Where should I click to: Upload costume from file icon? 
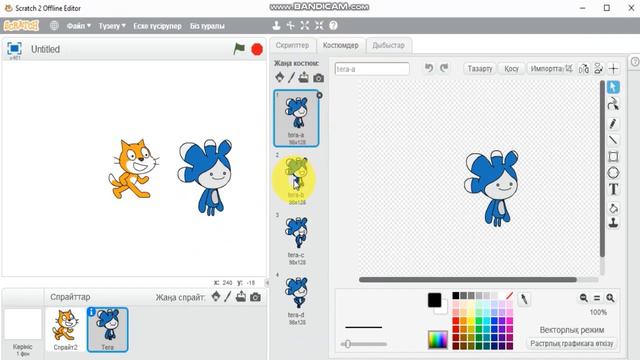pyautogui.click(x=303, y=77)
